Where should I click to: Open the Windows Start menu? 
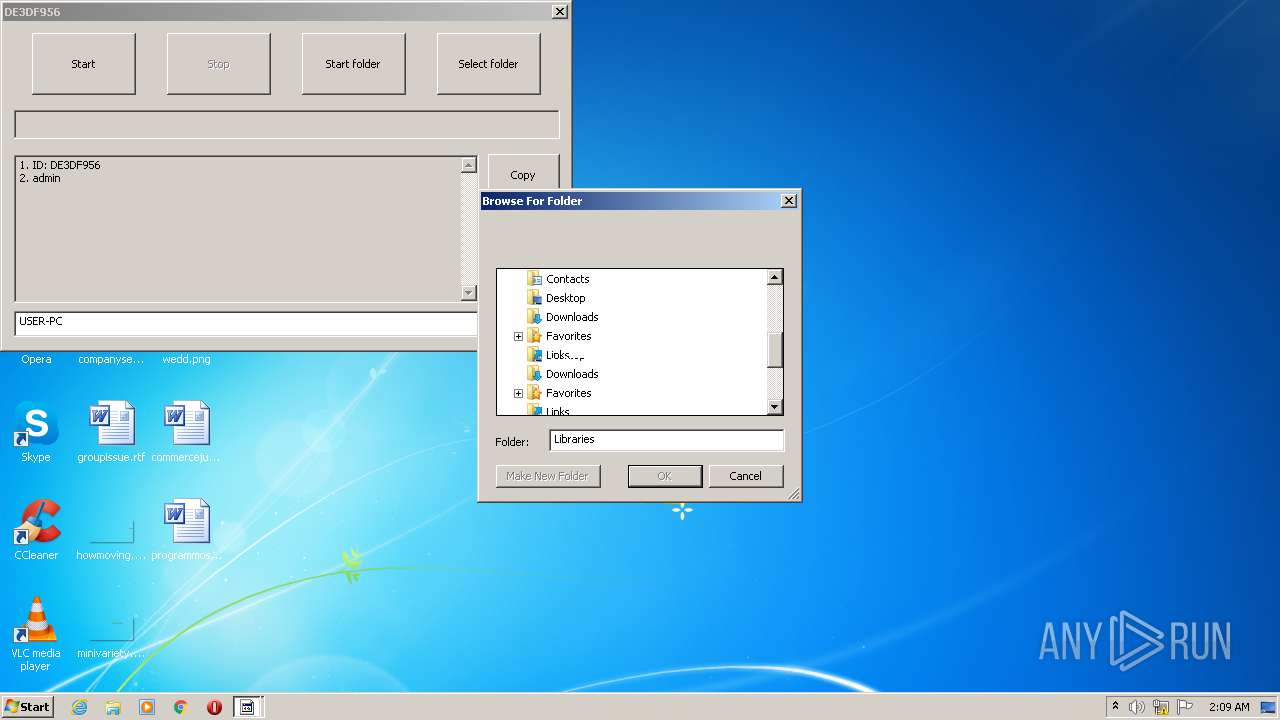[28, 706]
